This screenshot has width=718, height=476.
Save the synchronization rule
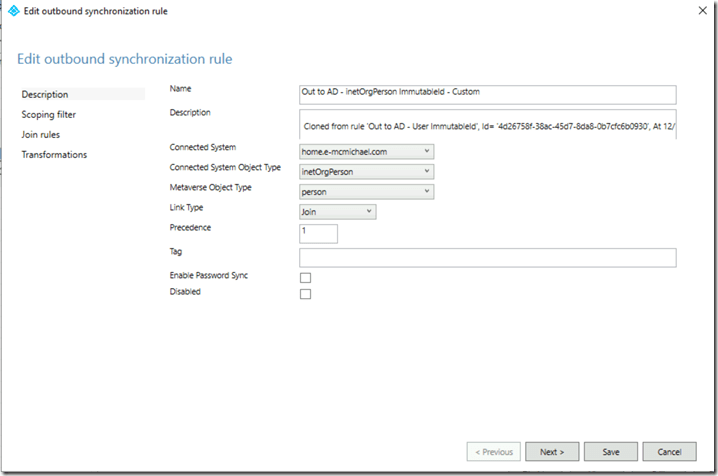pyautogui.click(x=610, y=452)
